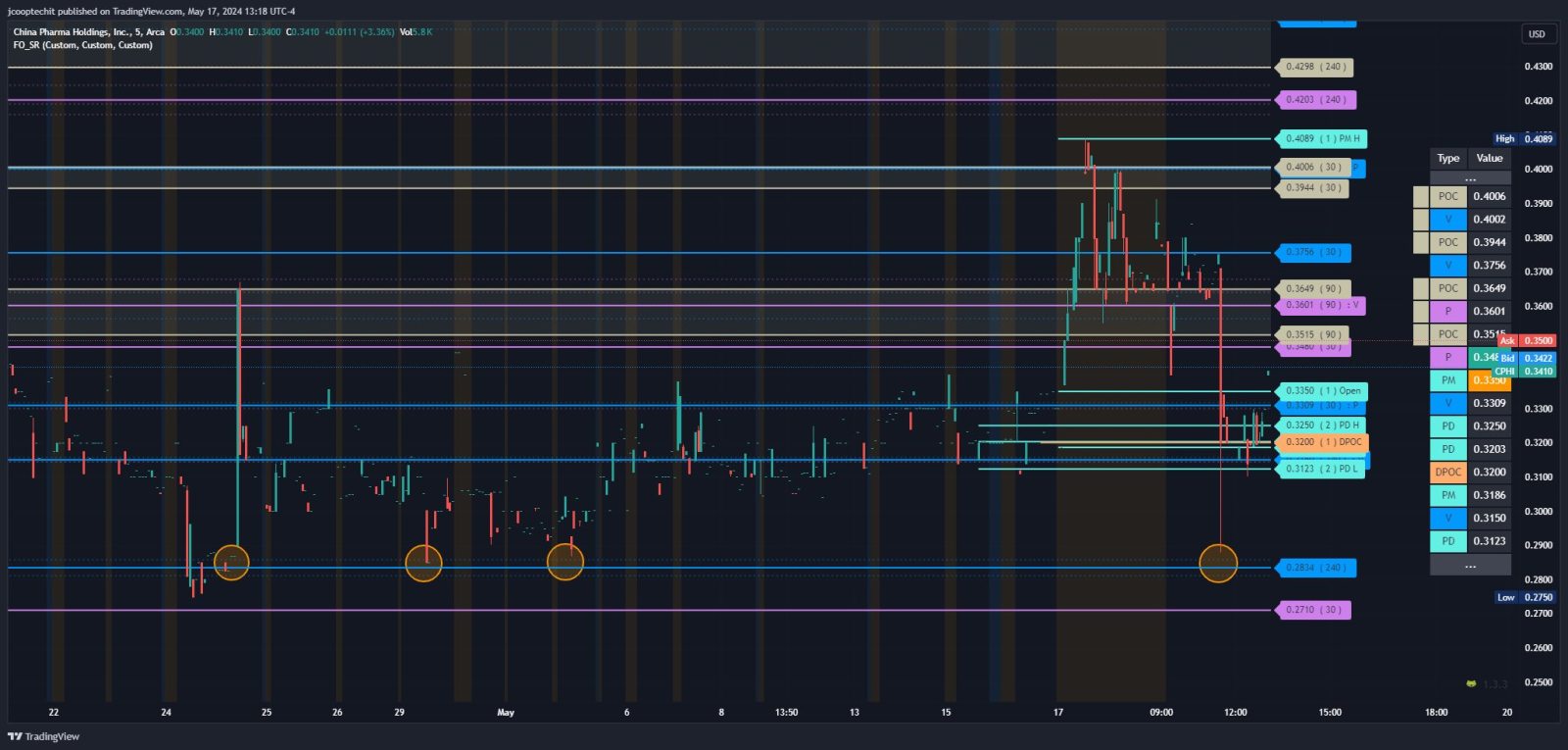Click the 0.4006 (30) level label
Screen dimensions: 1568x750
[1313, 168]
